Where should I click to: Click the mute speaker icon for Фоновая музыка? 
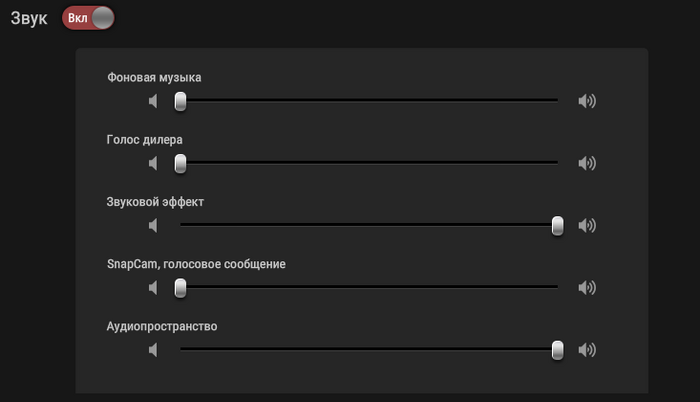tap(153, 101)
